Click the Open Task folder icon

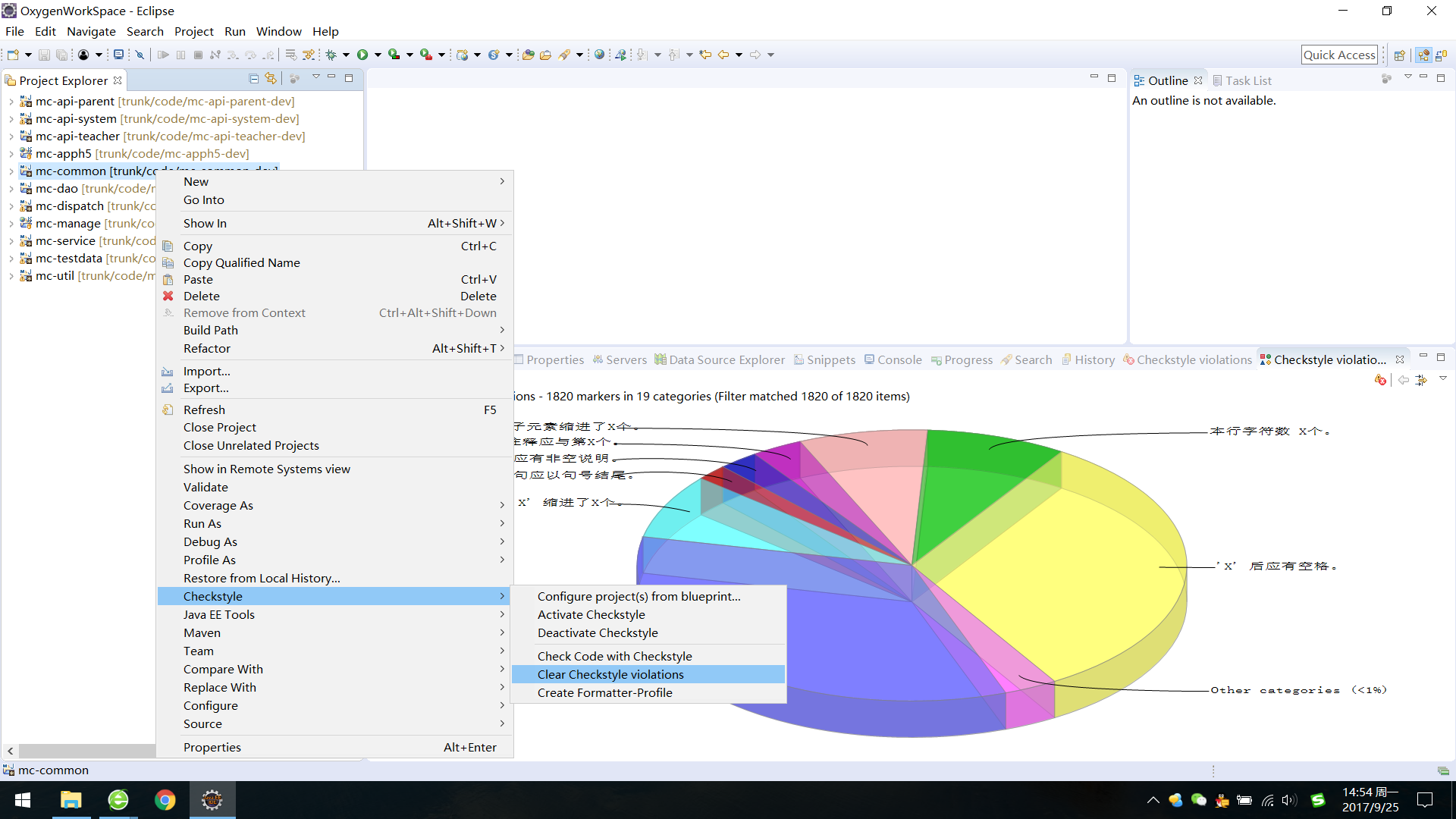point(545,55)
